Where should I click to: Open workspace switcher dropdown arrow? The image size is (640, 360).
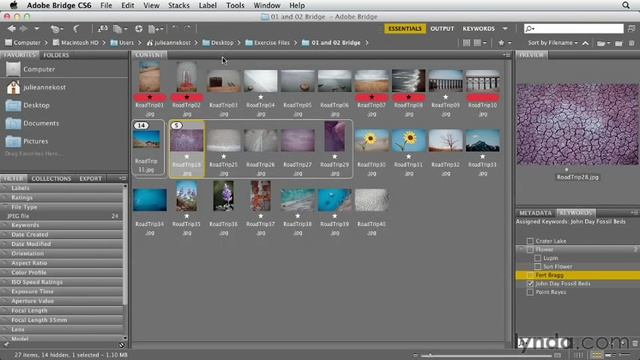(505, 29)
